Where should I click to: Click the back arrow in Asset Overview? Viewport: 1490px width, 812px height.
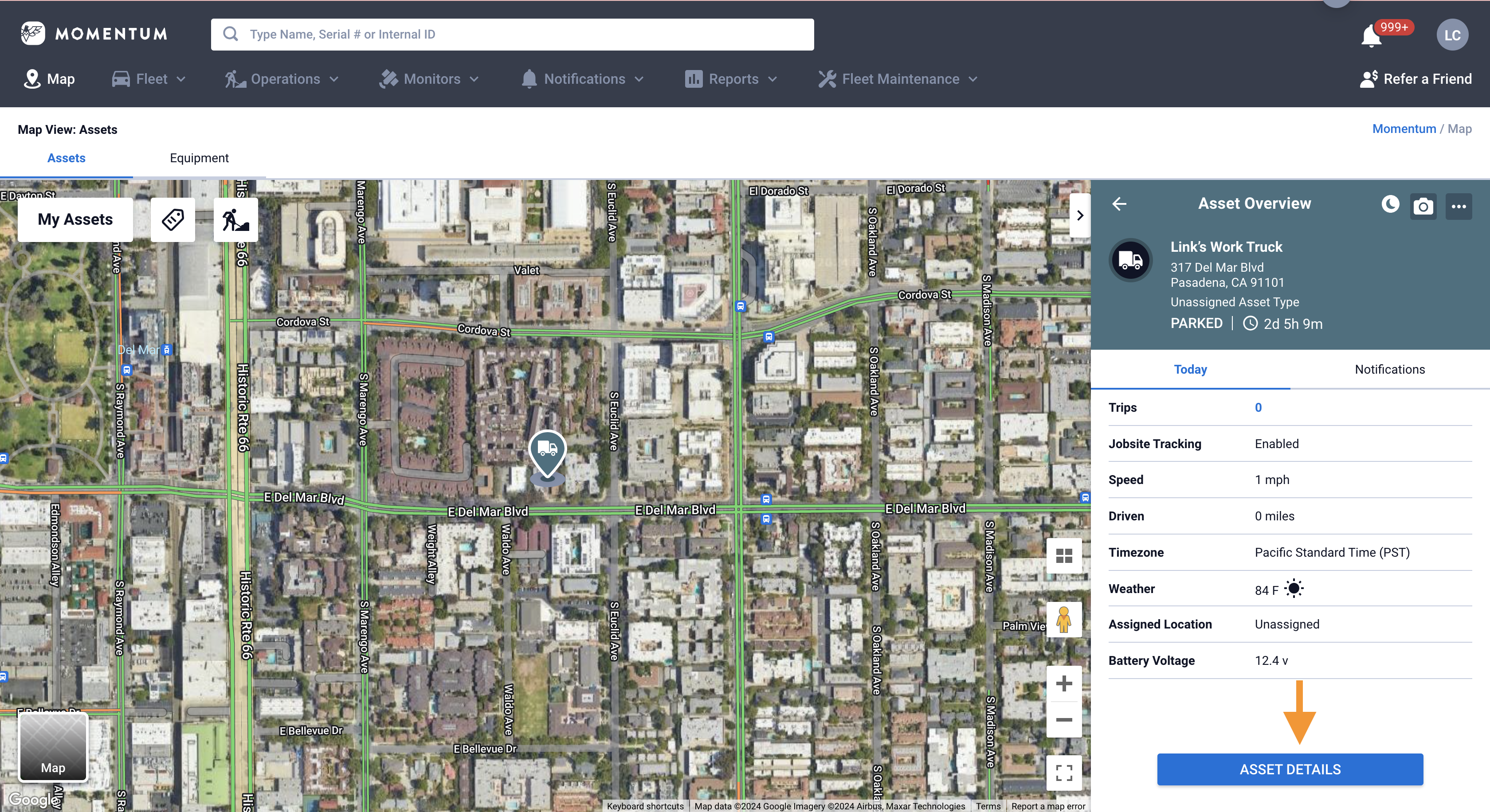tap(1120, 203)
